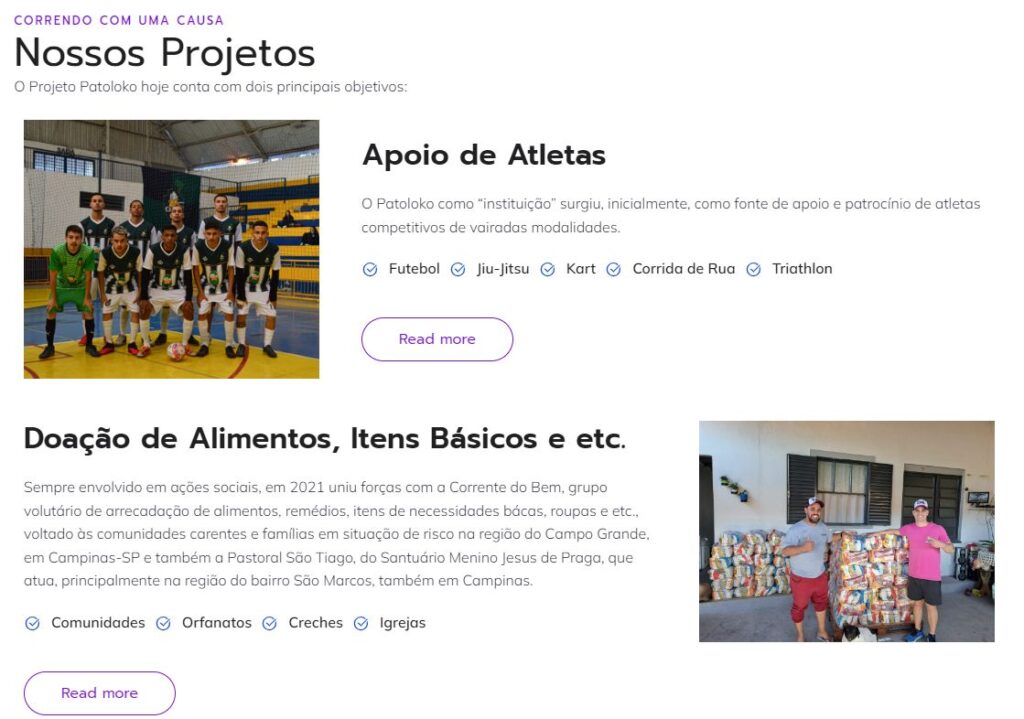Open the futsal team photo

coord(171,249)
